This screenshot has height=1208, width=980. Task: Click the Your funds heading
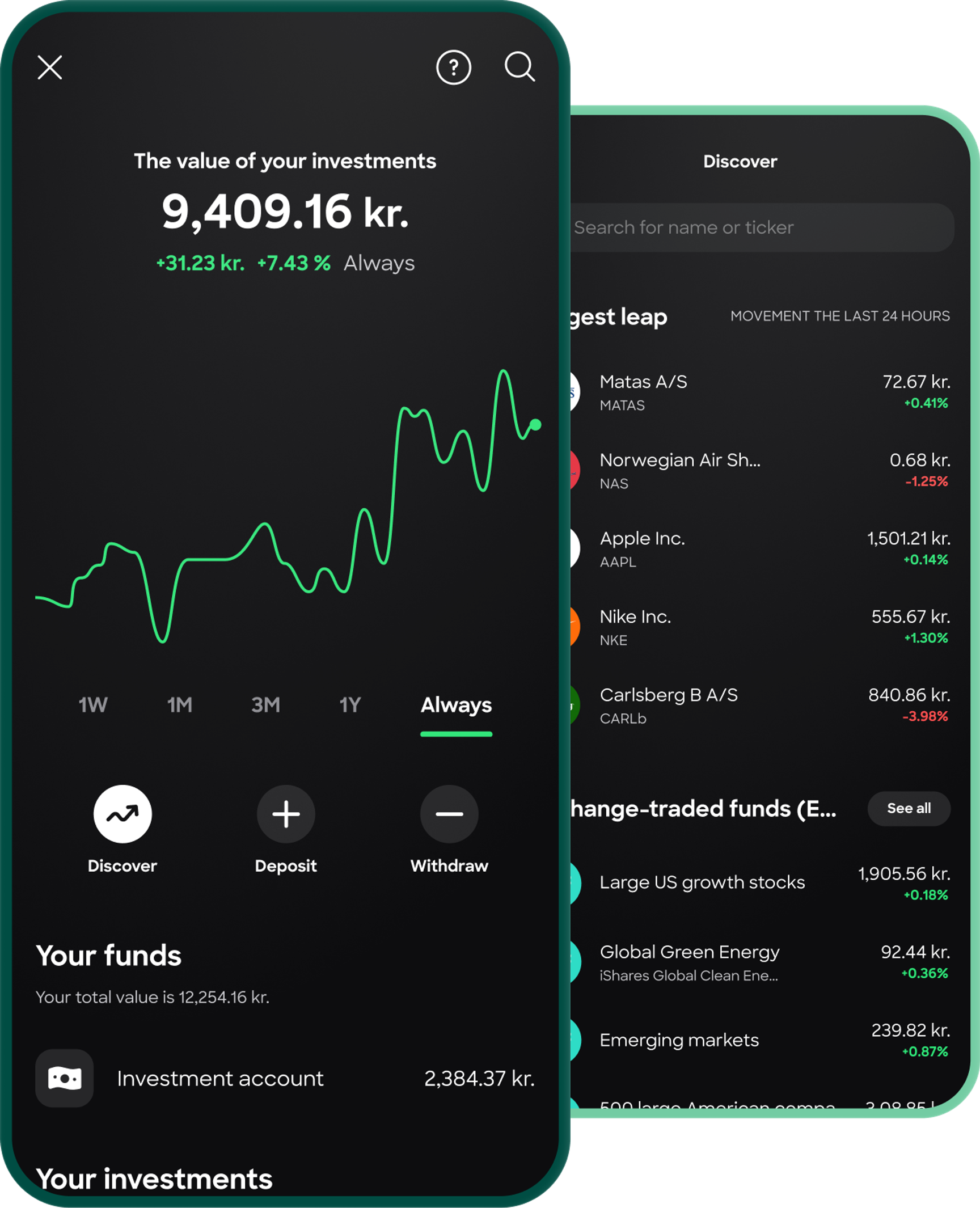click(109, 956)
